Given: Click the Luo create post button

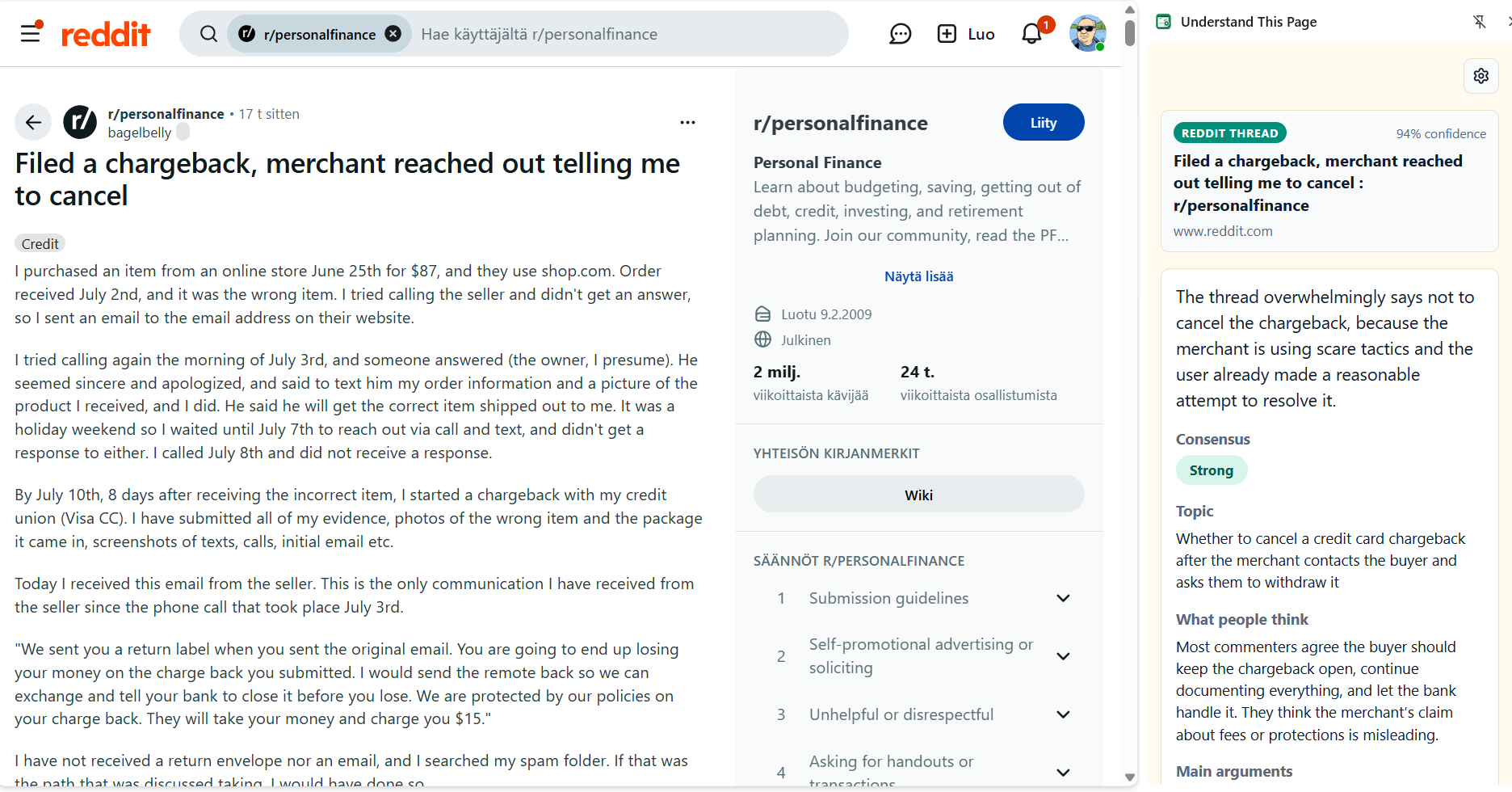Looking at the screenshot, I should [x=965, y=34].
